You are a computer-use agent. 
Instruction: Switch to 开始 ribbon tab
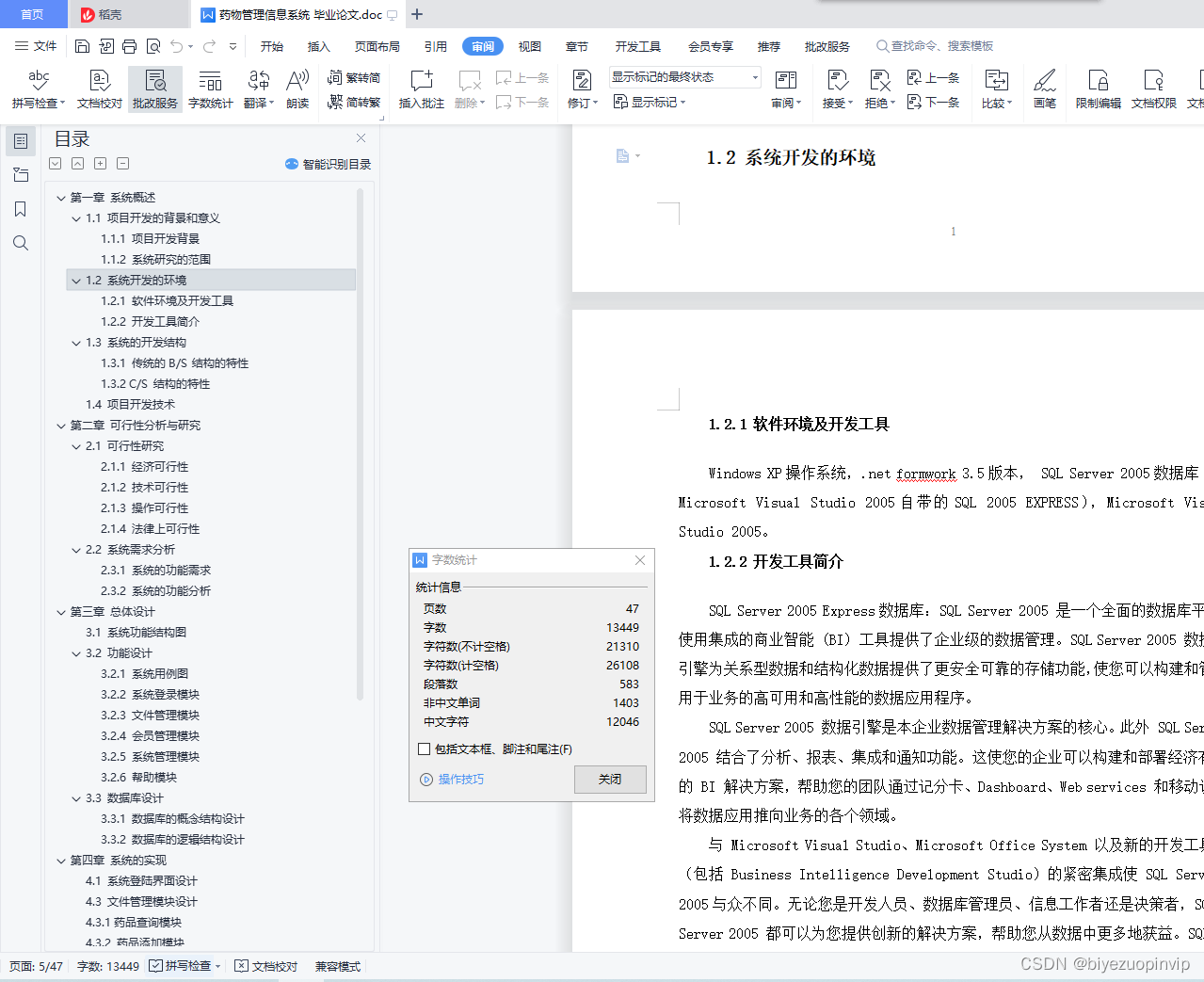tap(272, 46)
